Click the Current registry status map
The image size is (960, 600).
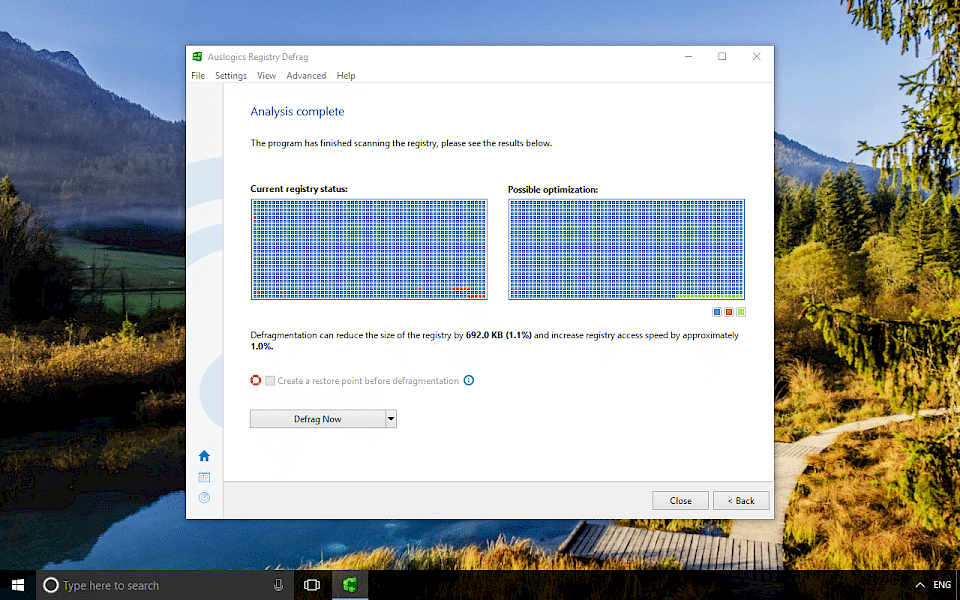[369, 249]
